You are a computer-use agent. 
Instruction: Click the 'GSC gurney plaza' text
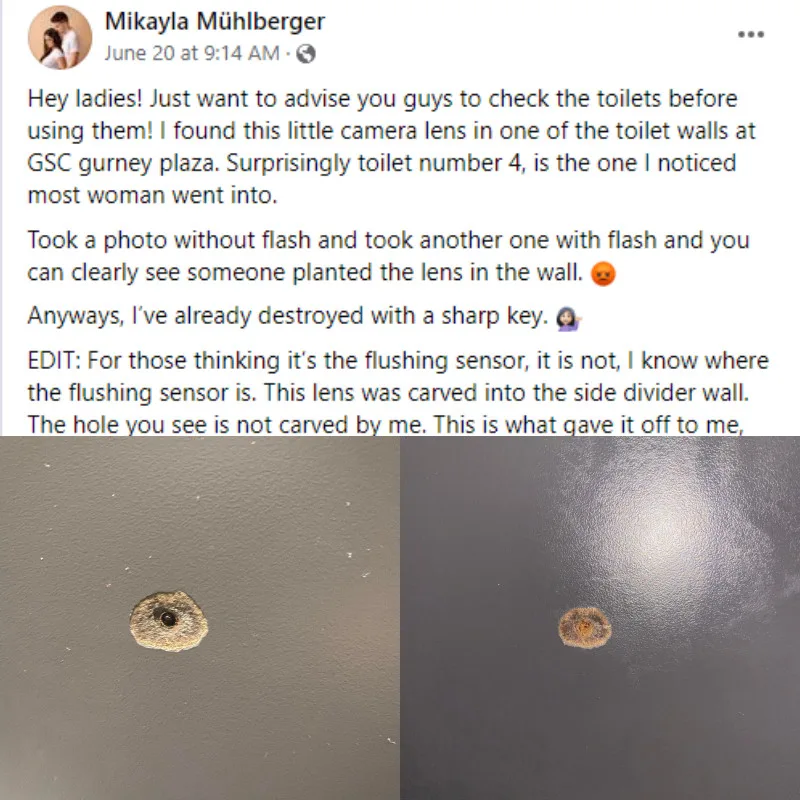pyautogui.click(x=122, y=163)
